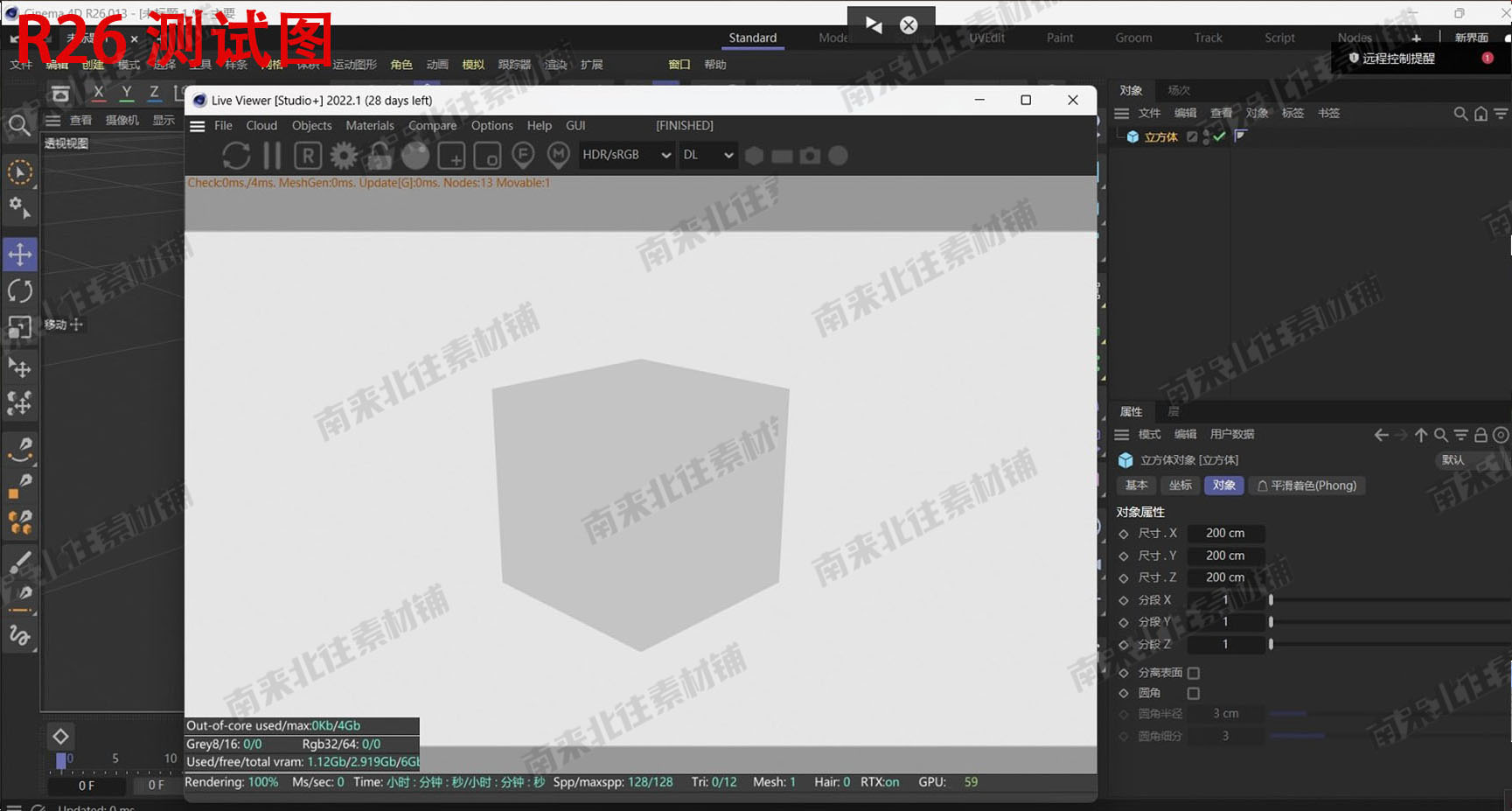Select the brush paint tool in left toolbar
This screenshot has width=1512, height=811.
(20, 563)
